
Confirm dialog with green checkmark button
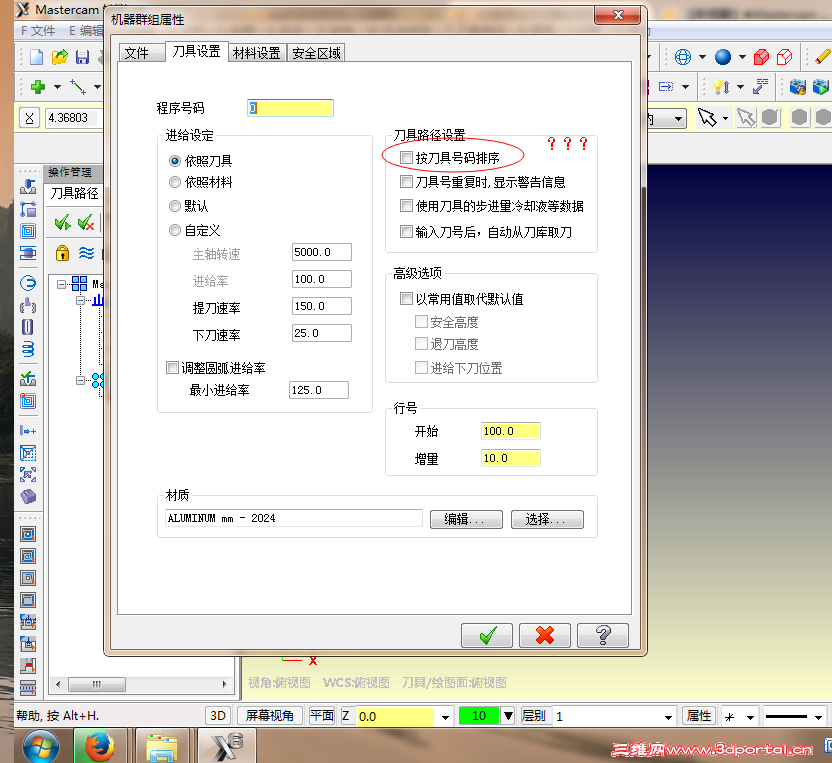pyautogui.click(x=487, y=635)
